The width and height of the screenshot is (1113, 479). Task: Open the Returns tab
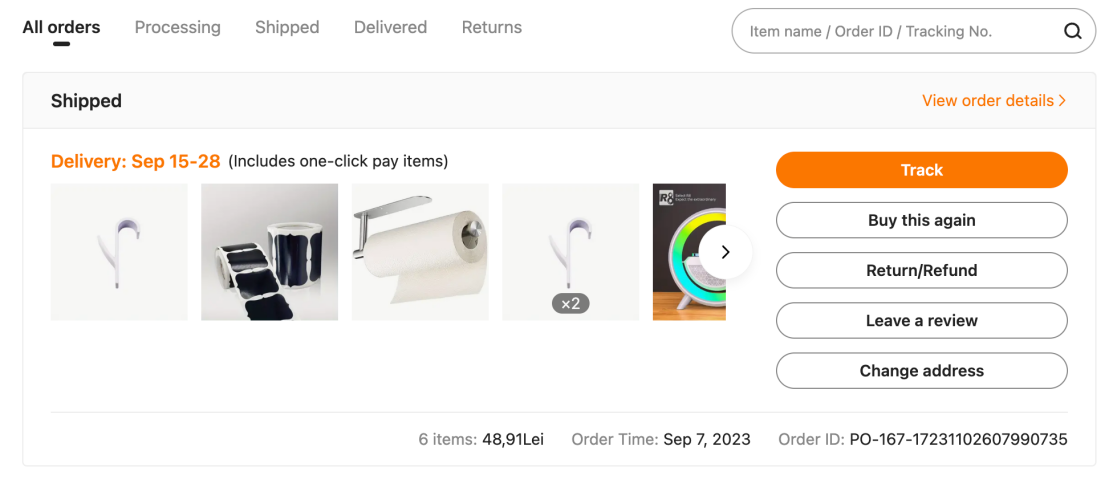pos(491,28)
